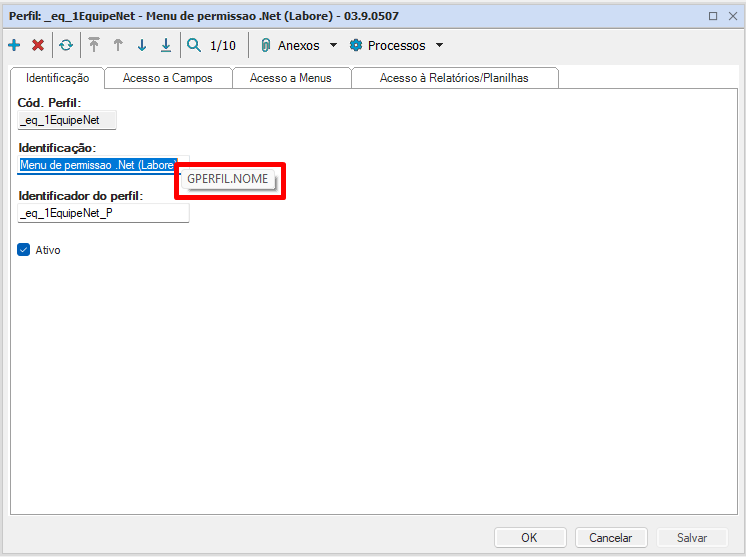The height and width of the screenshot is (557, 746).
Task: Go to next record down arrow
Action: (x=142, y=45)
